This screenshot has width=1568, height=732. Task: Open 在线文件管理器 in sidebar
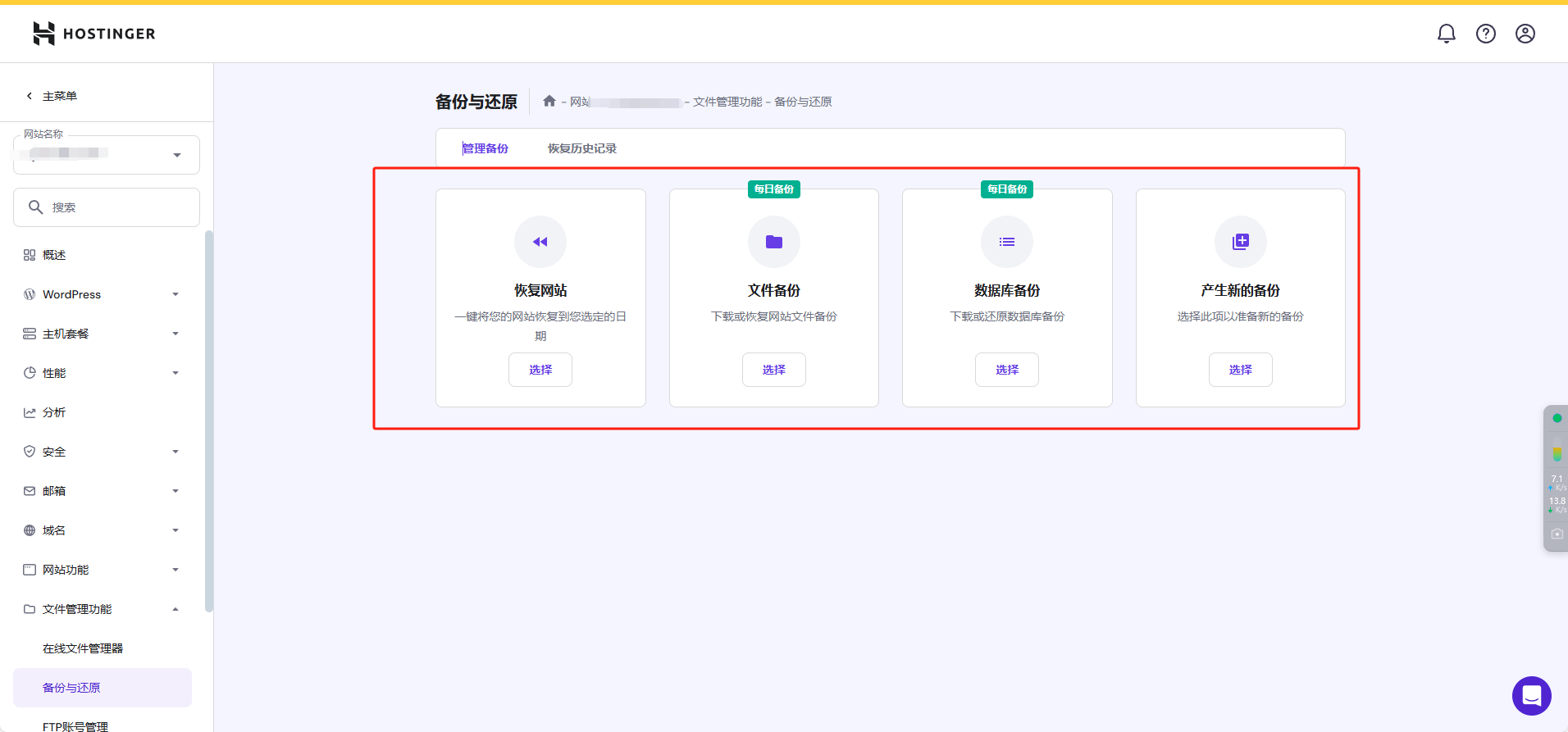pos(83,648)
